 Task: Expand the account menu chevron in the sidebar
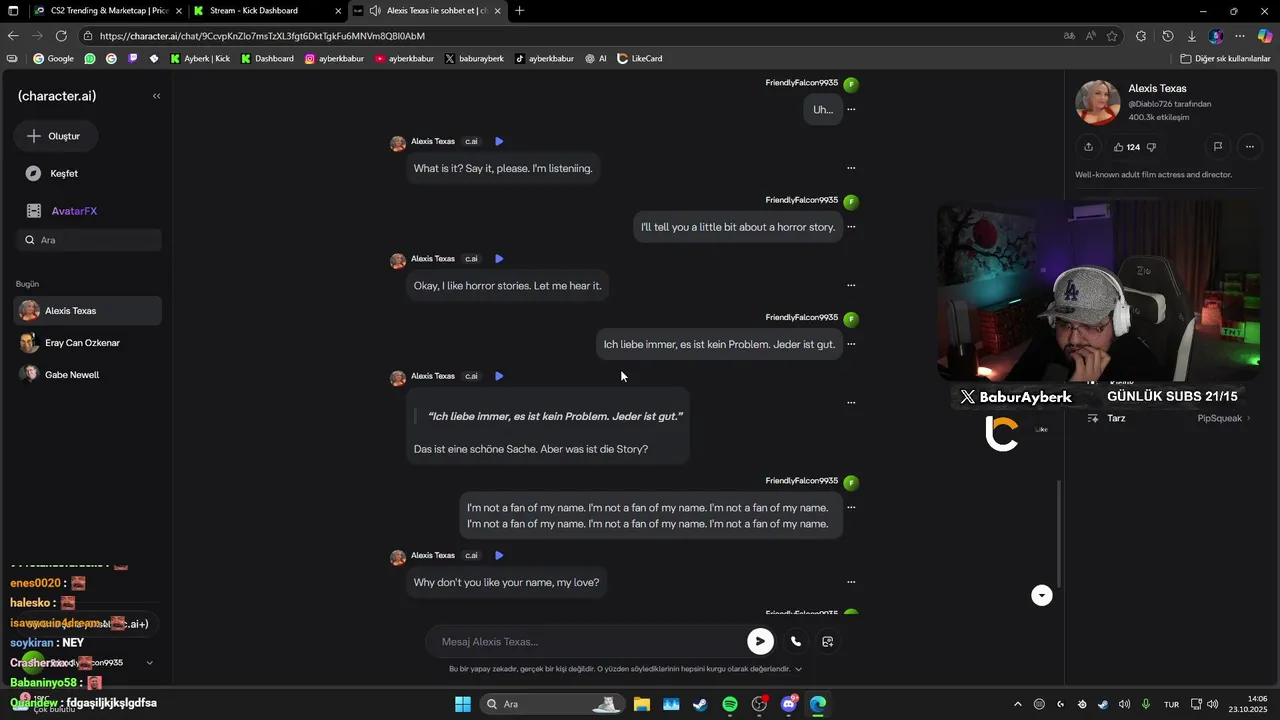pyautogui.click(x=150, y=662)
